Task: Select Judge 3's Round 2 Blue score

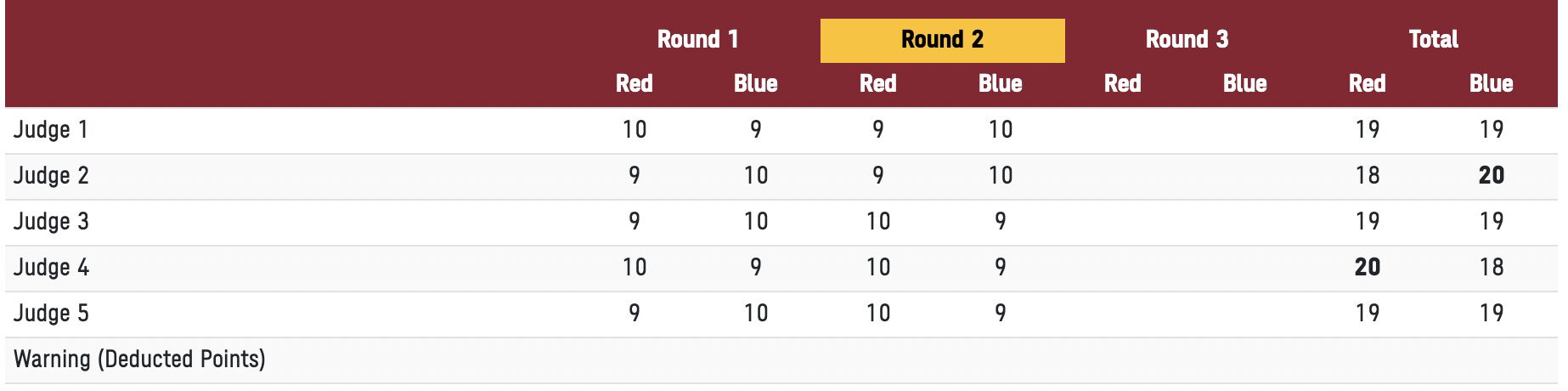Action: click(1000, 222)
